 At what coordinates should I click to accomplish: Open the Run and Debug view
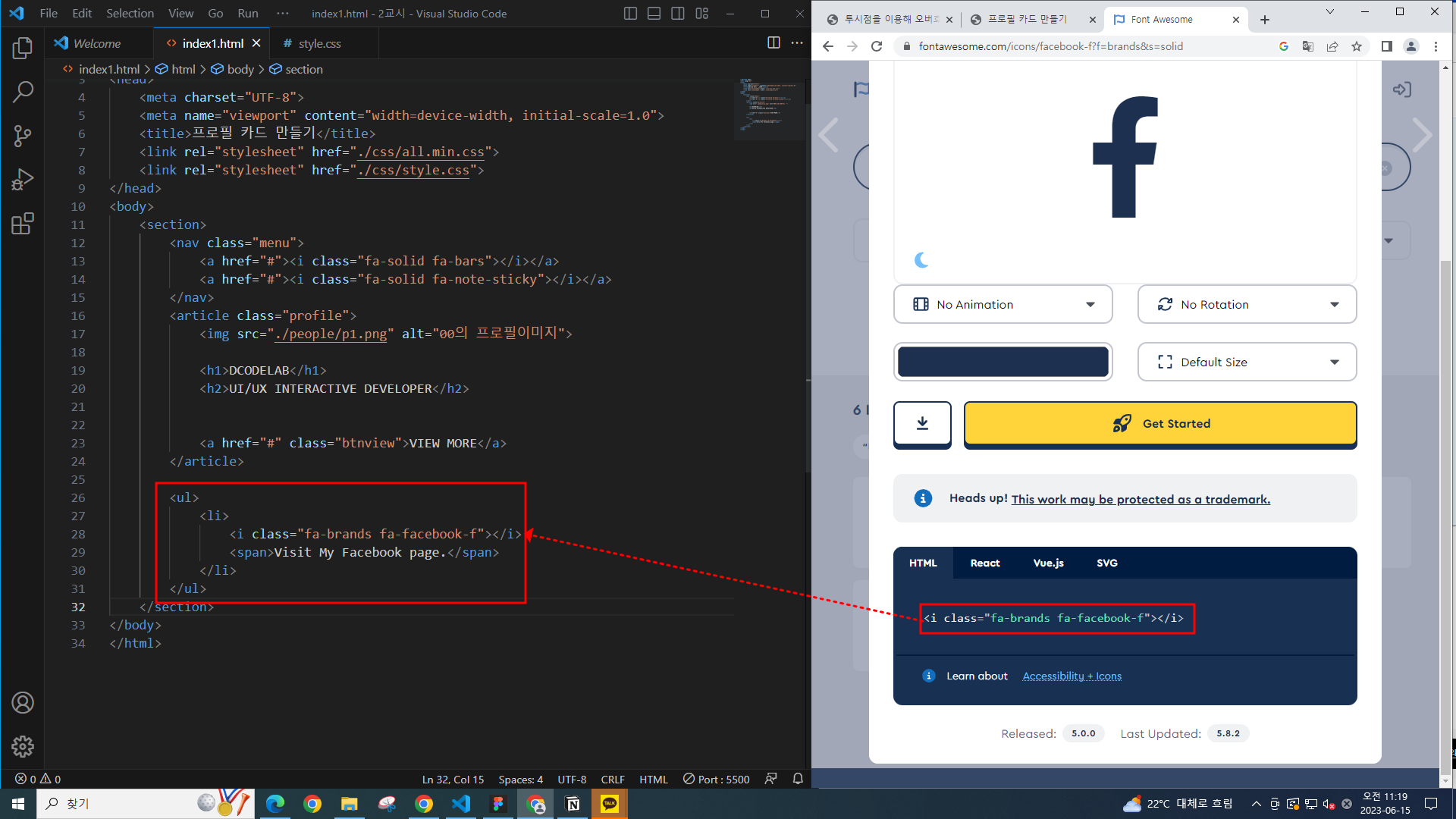(x=23, y=180)
